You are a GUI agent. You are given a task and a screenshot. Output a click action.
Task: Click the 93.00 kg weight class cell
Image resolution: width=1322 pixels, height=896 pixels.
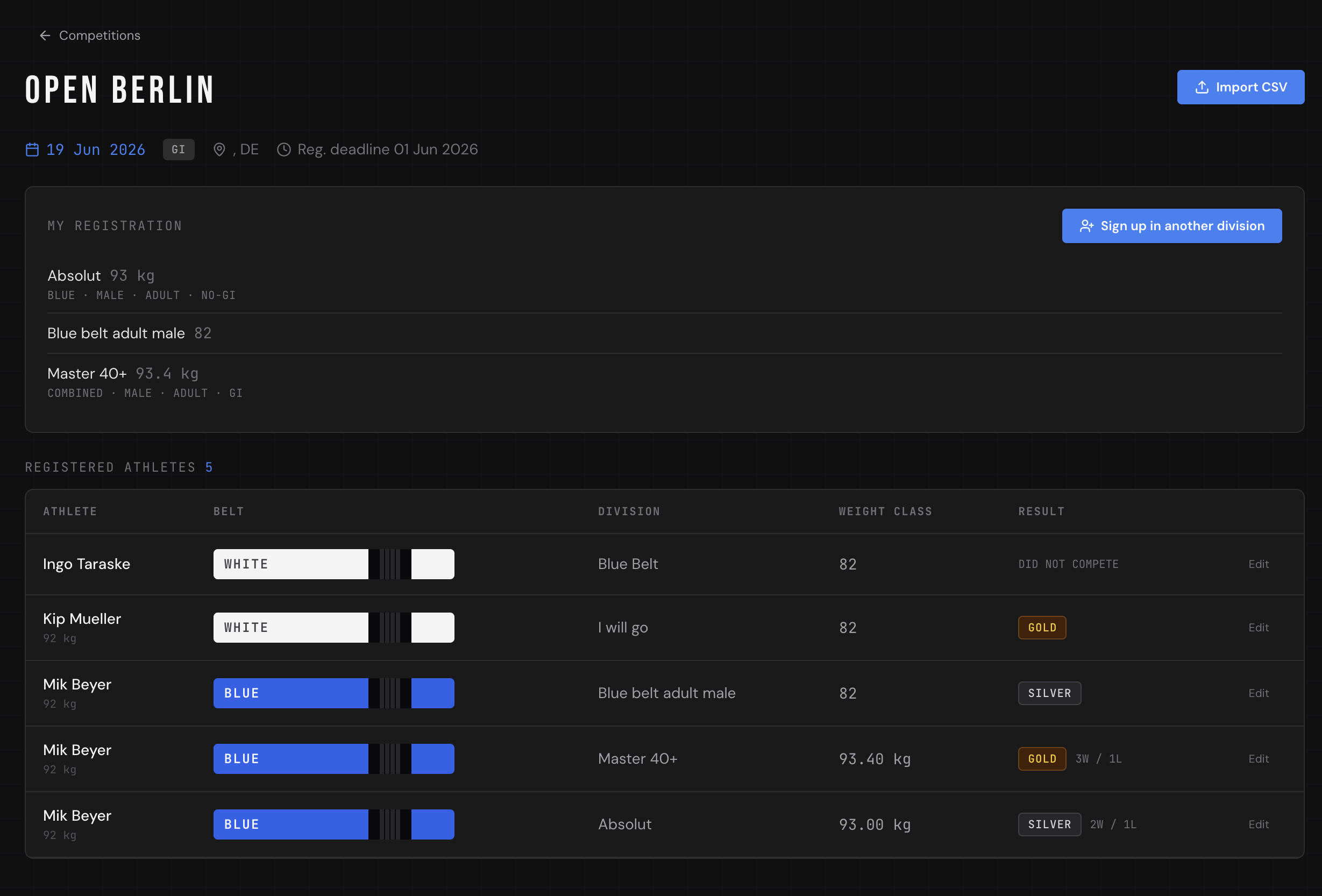coord(875,824)
